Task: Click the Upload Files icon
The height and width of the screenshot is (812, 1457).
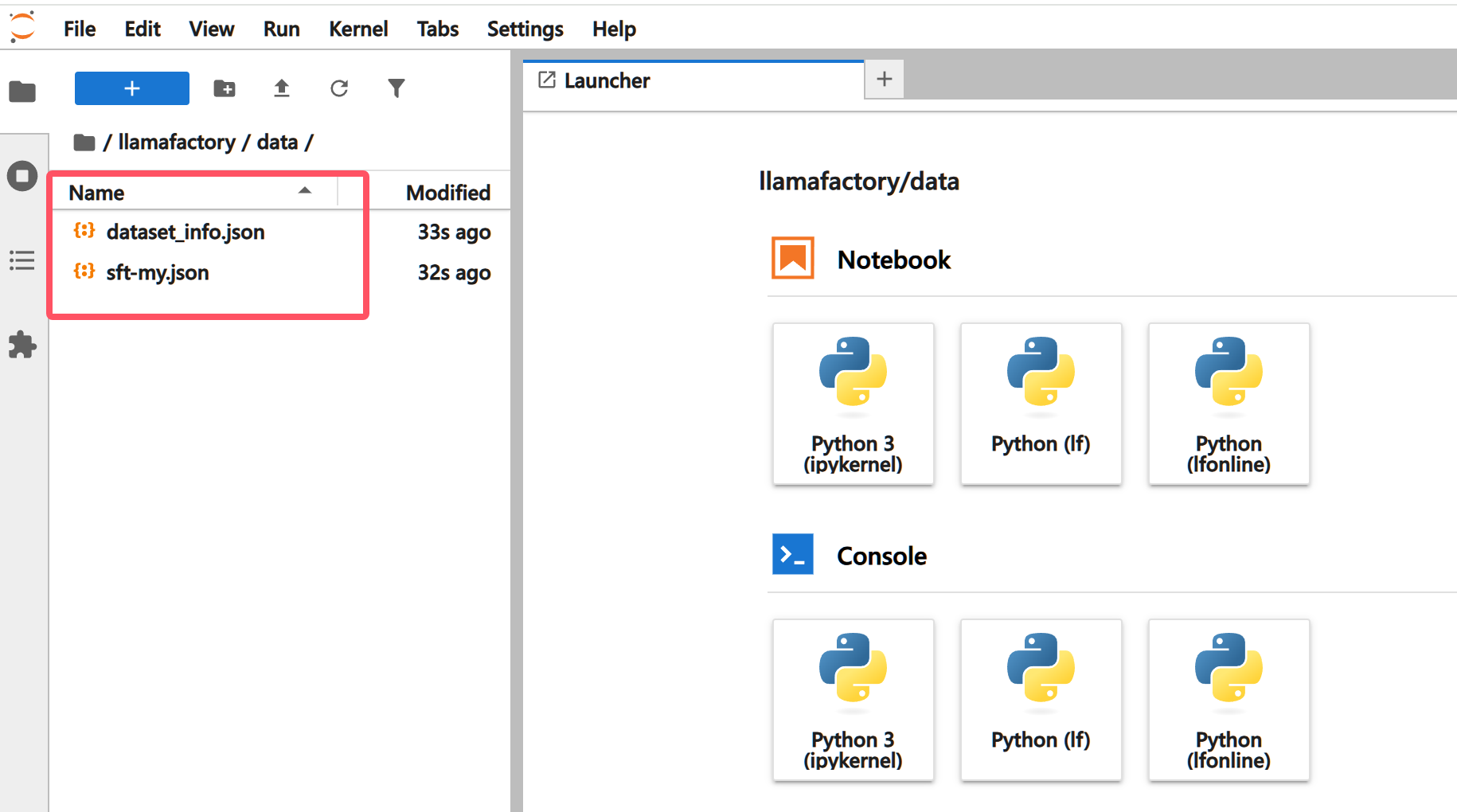Action: click(282, 88)
